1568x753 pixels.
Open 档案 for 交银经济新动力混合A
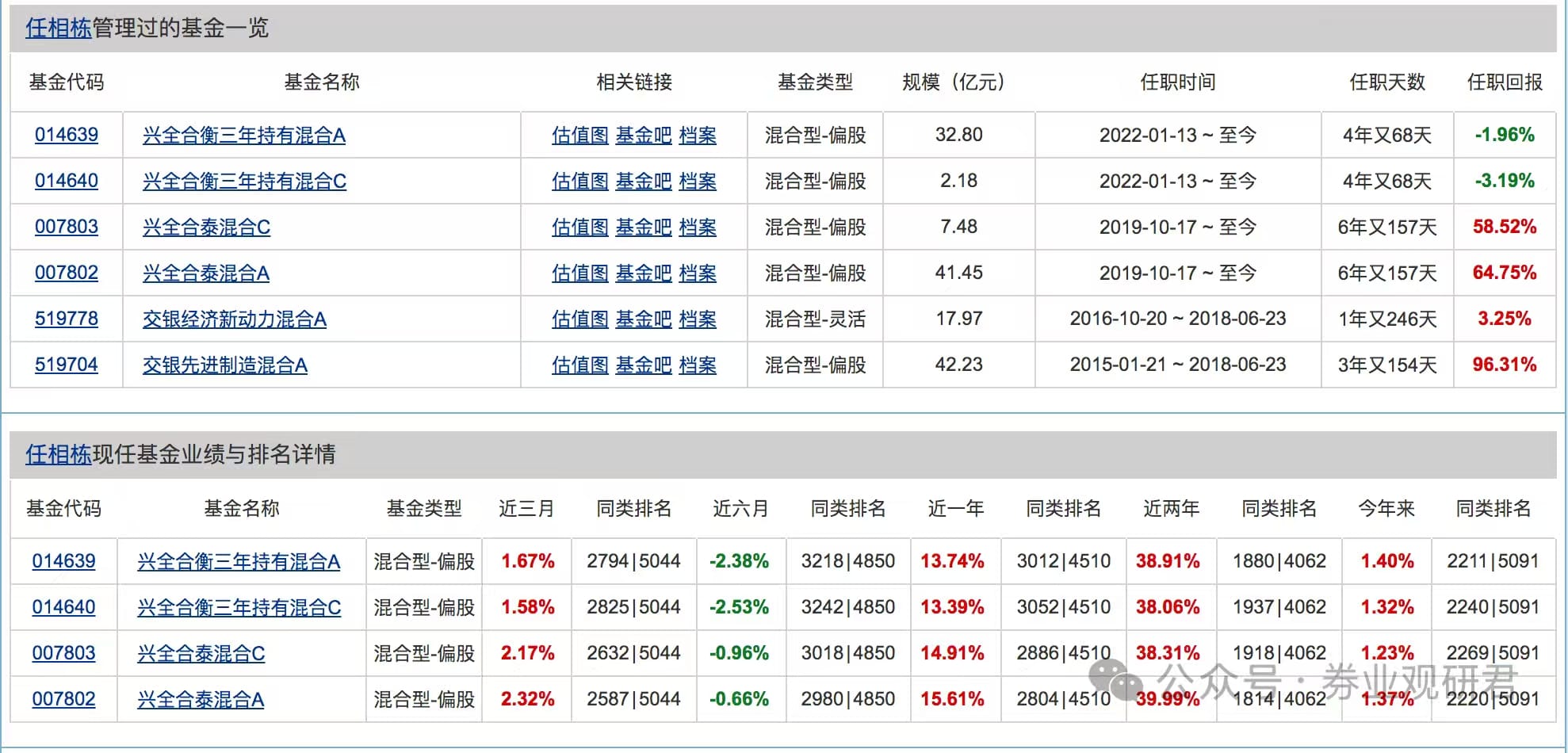click(x=698, y=319)
